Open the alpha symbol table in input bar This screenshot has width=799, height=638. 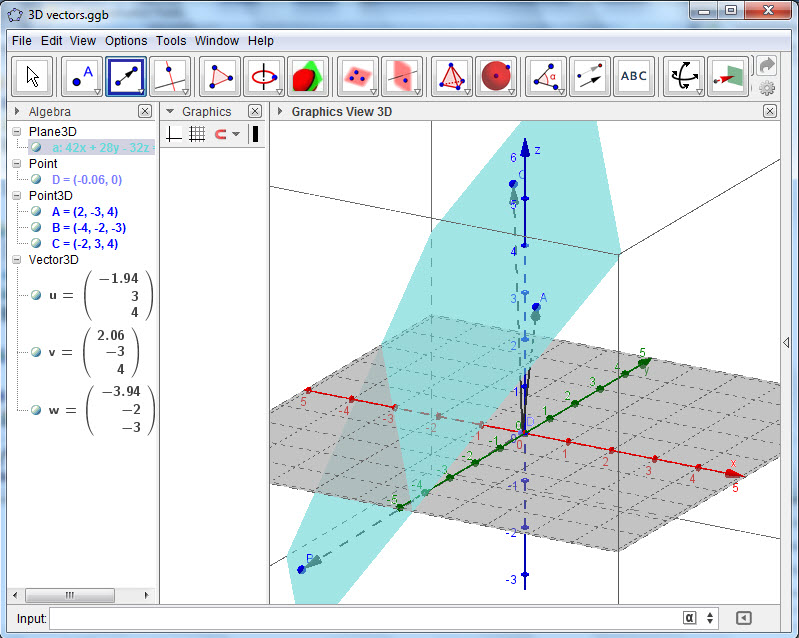[x=689, y=618]
